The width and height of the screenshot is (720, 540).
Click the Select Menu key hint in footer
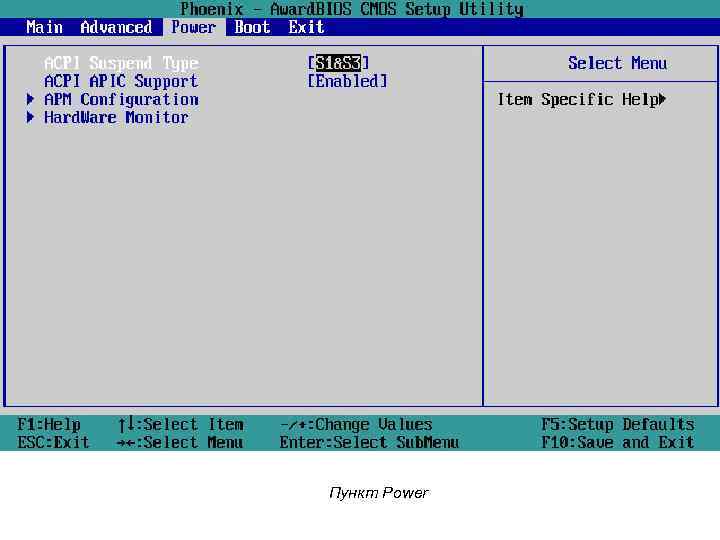[180, 443]
